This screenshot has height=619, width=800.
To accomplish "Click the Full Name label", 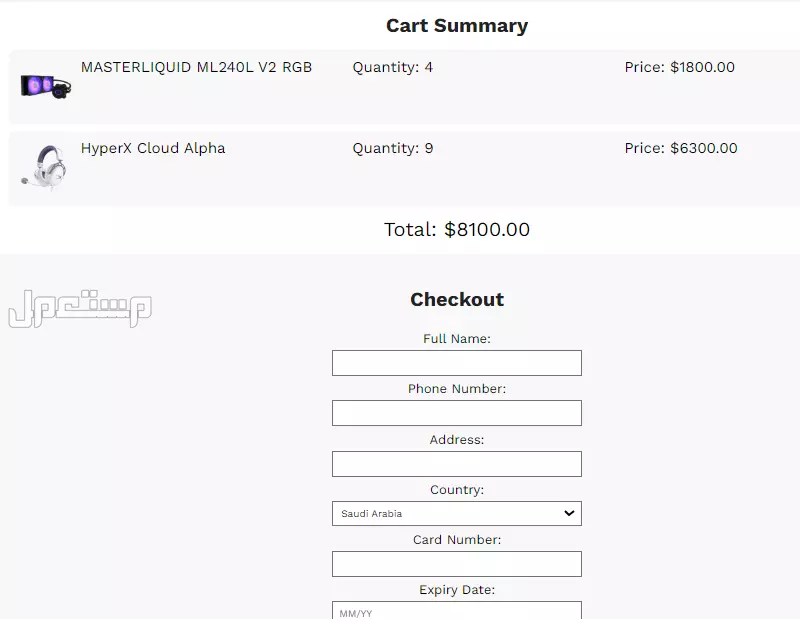I will pyautogui.click(x=456, y=339).
